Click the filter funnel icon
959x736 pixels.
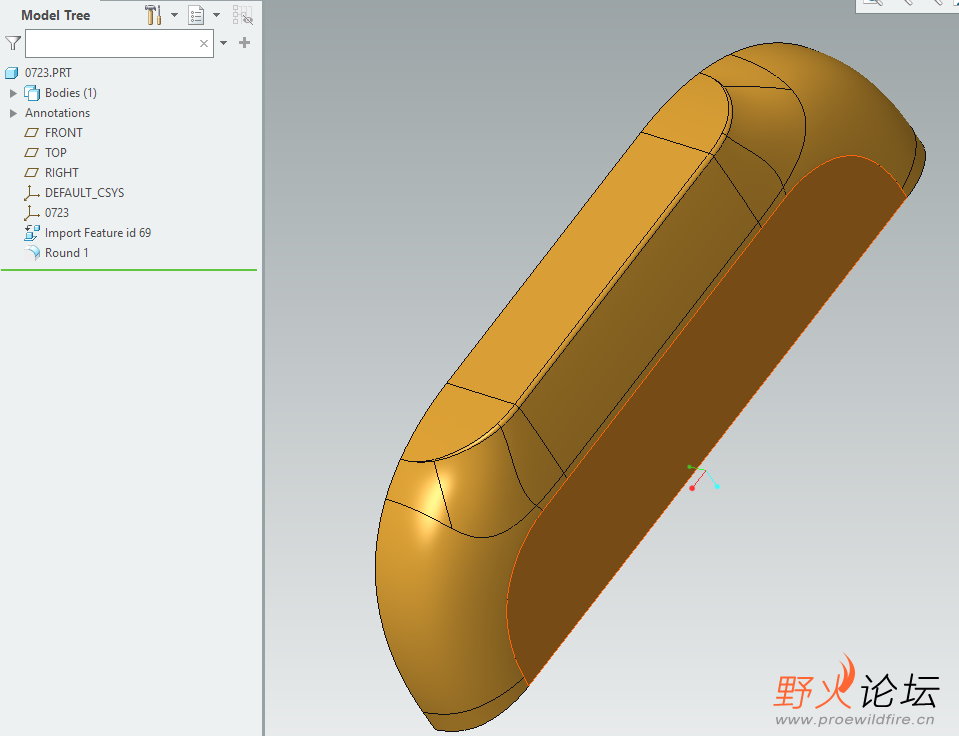pyautogui.click(x=13, y=43)
